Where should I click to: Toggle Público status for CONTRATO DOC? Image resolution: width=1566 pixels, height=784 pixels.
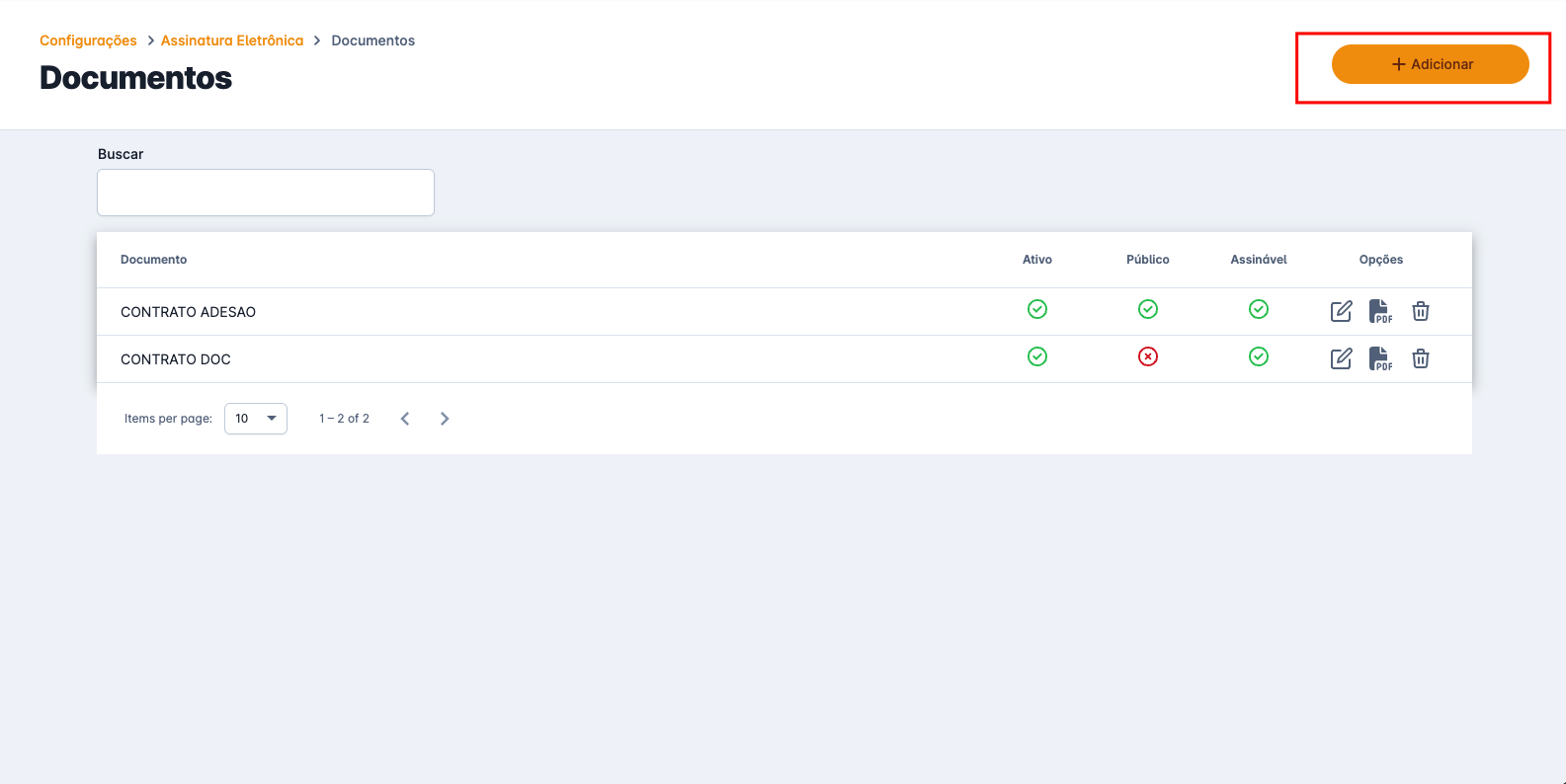pos(1147,356)
